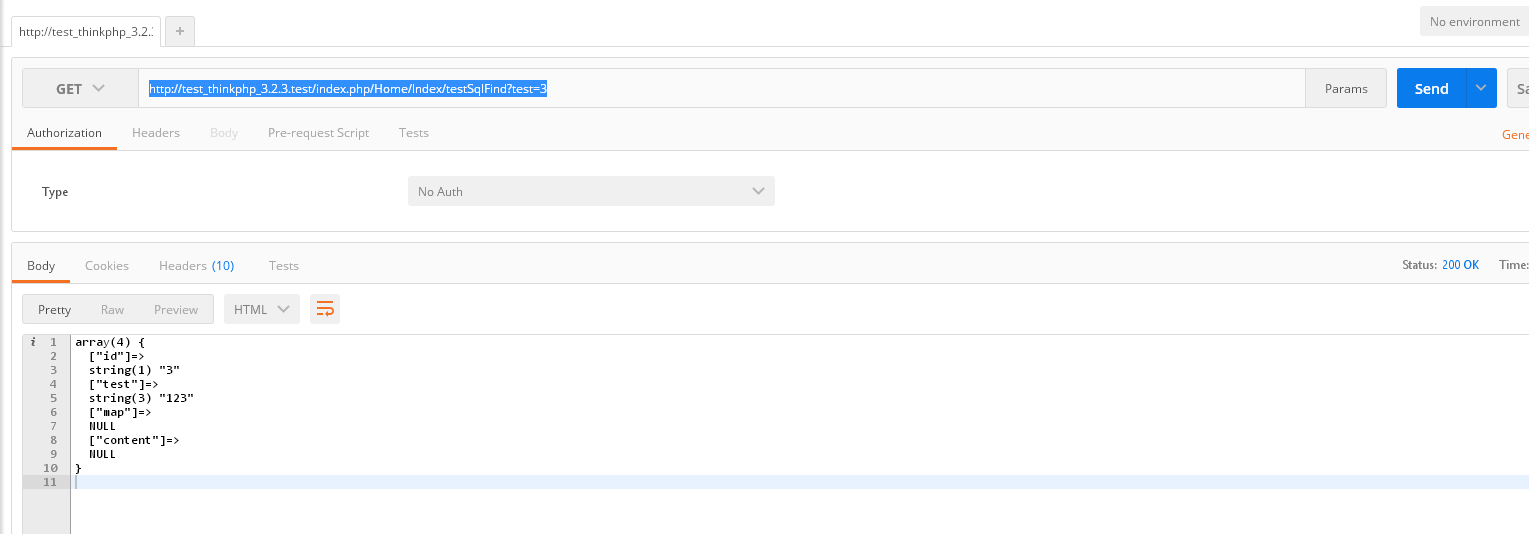Select the test_thinkphp request tab

pos(86,31)
